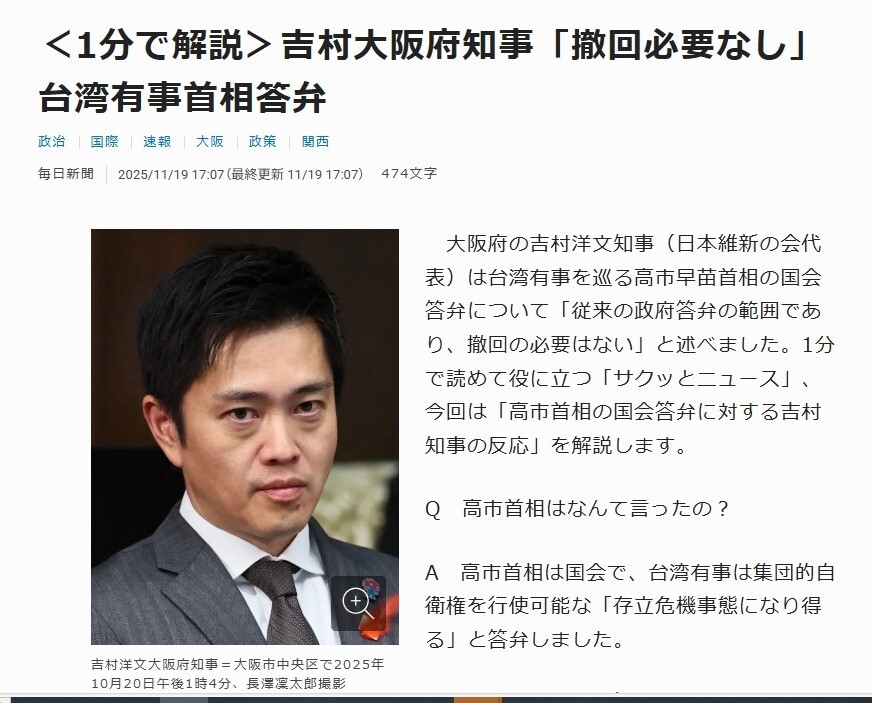Open the 国際 category tag
This screenshot has height=703, width=872.
(105, 141)
